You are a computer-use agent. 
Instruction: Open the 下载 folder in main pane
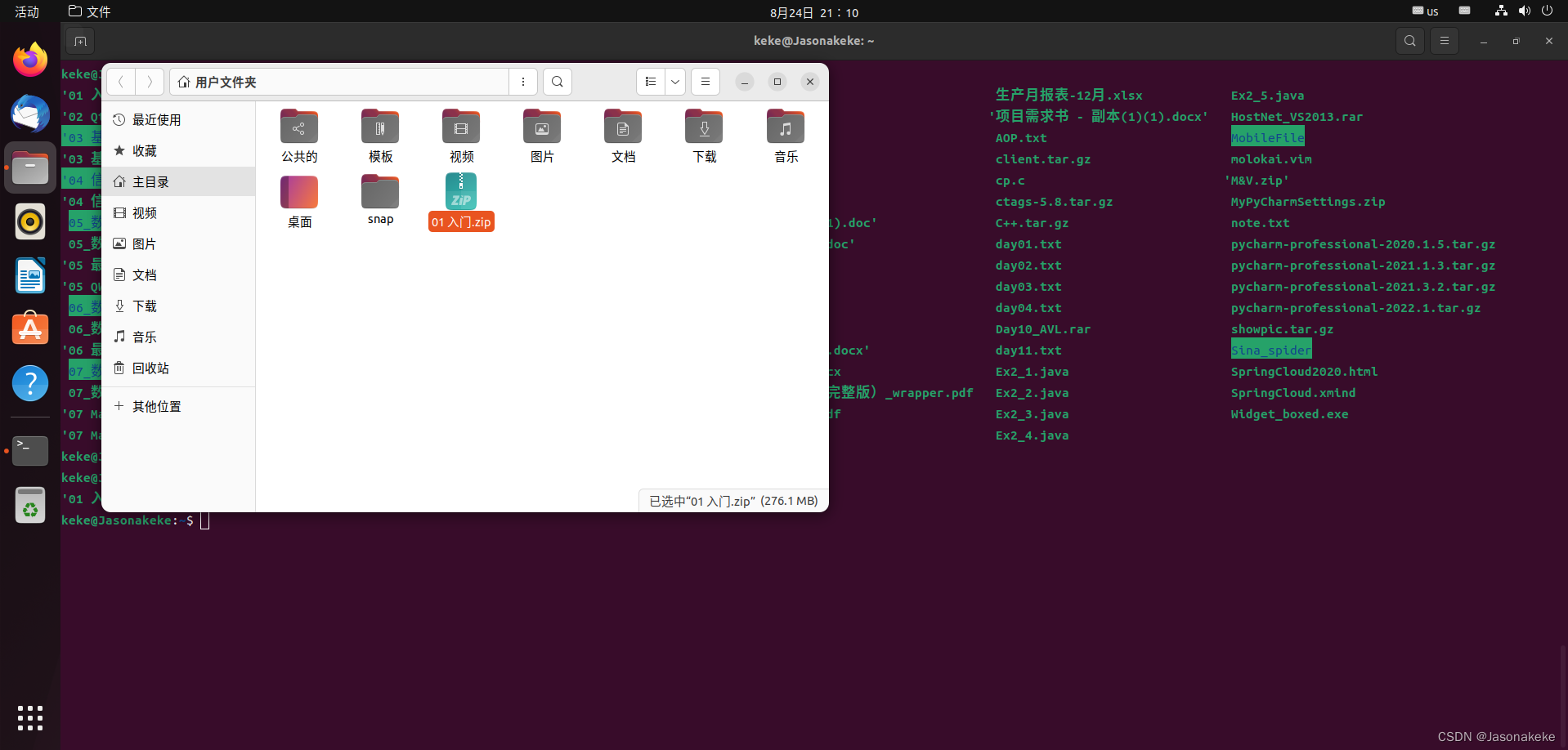coord(704,136)
